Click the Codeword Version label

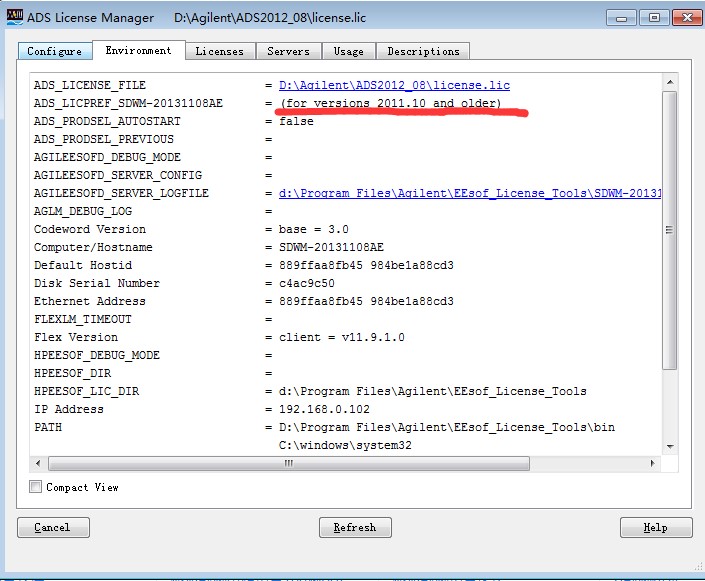[90, 229]
